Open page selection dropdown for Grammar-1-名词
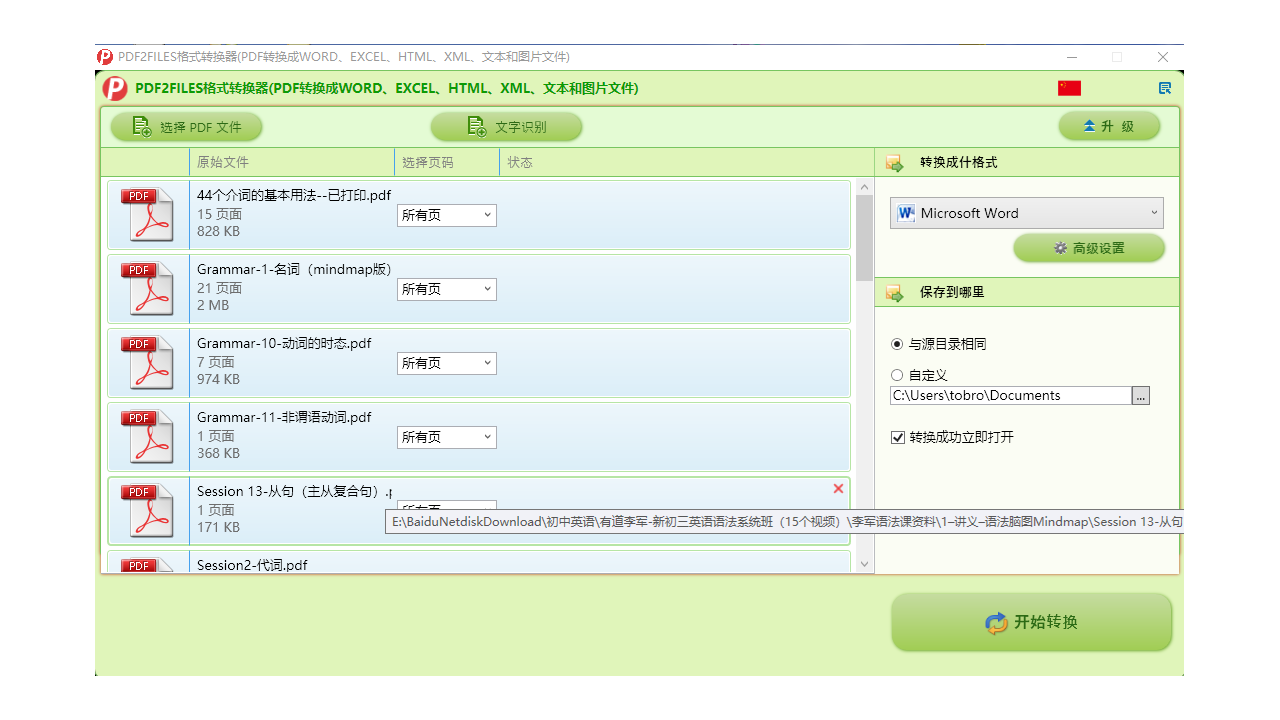 tap(447, 289)
